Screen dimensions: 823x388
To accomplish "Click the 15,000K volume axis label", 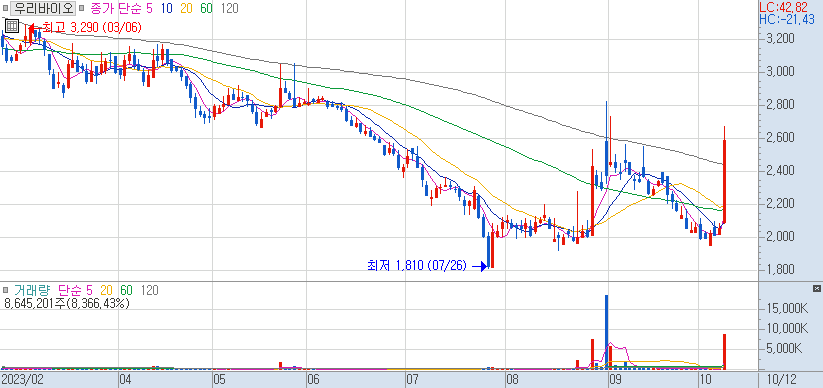I will point(787,308).
